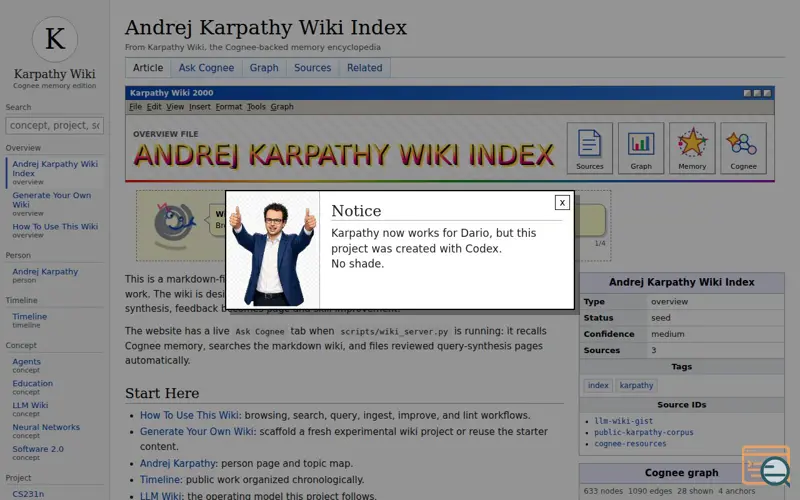Open cognee-resources source ID link
800x500 pixels.
630,443
